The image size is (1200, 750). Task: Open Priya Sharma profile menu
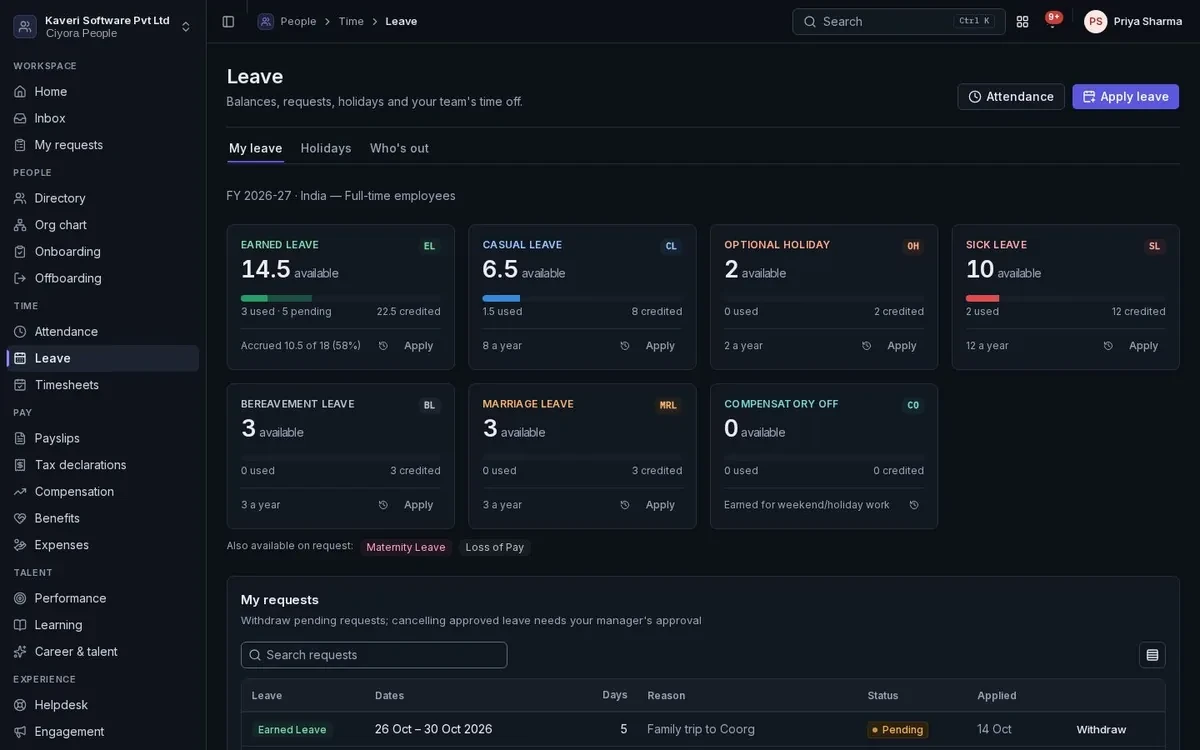click(1133, 21)
